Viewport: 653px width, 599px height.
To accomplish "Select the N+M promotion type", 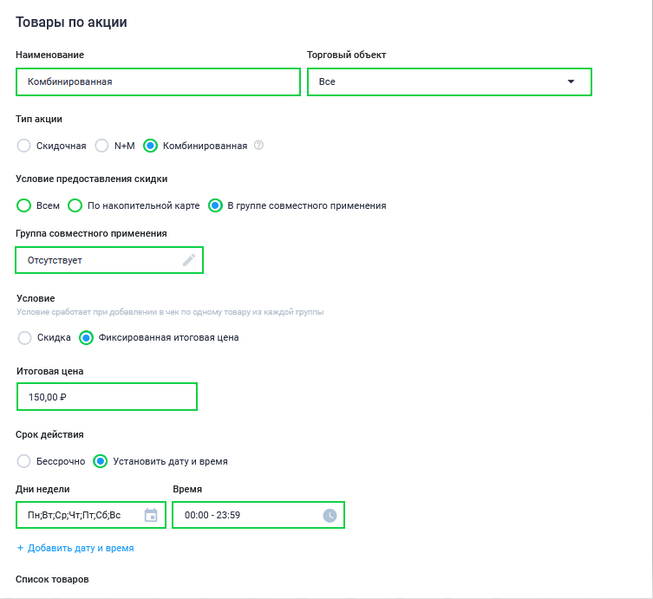I will pyautogui.click(x=102, y=146).
